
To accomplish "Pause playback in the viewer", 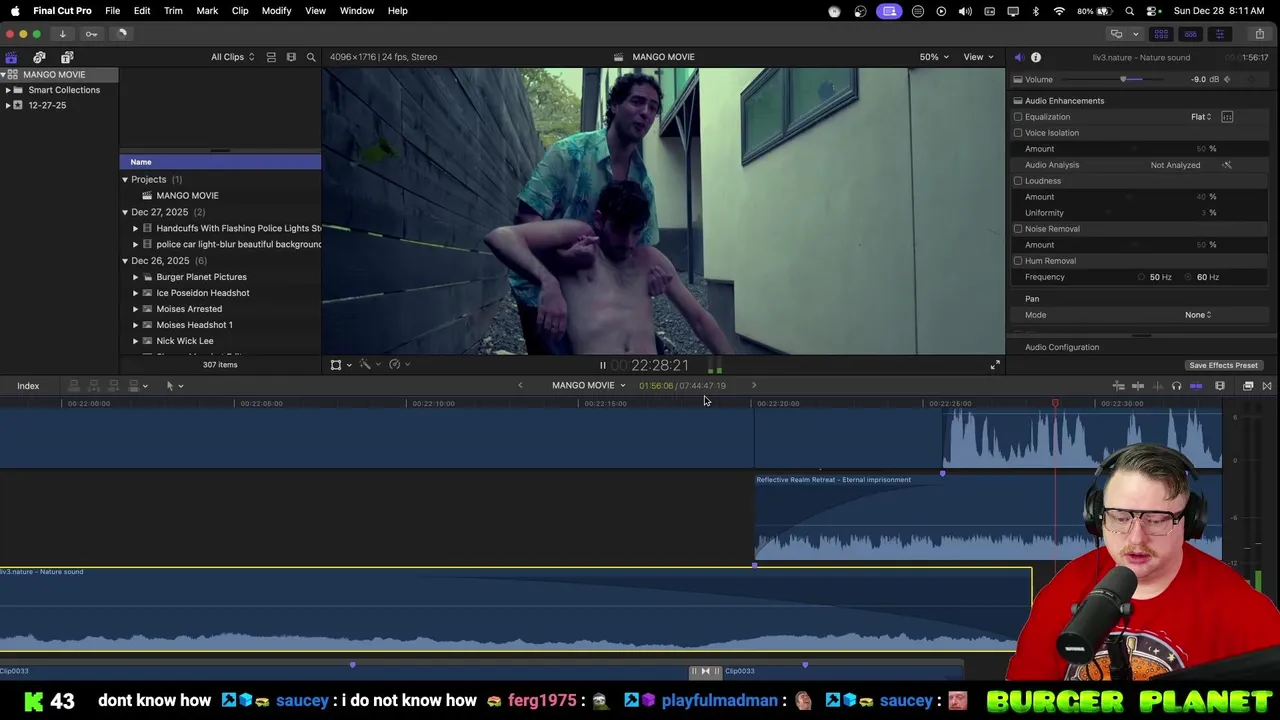I will pos(602,366).
